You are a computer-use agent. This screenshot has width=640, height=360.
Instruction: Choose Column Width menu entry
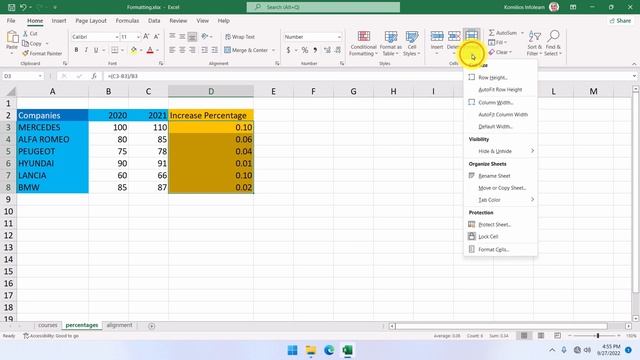click(x=500, y=102)
